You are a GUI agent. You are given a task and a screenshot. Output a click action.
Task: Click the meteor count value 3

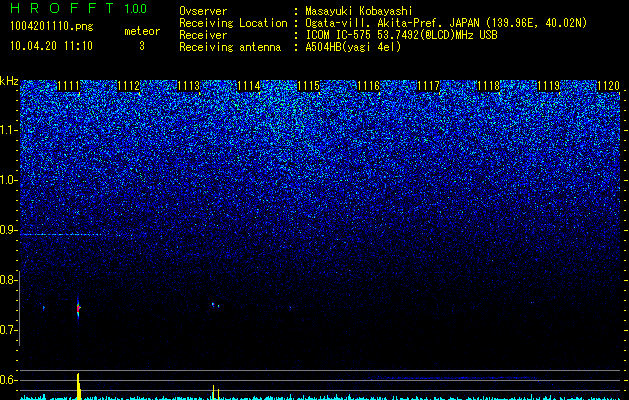click(x=142, y=46)
